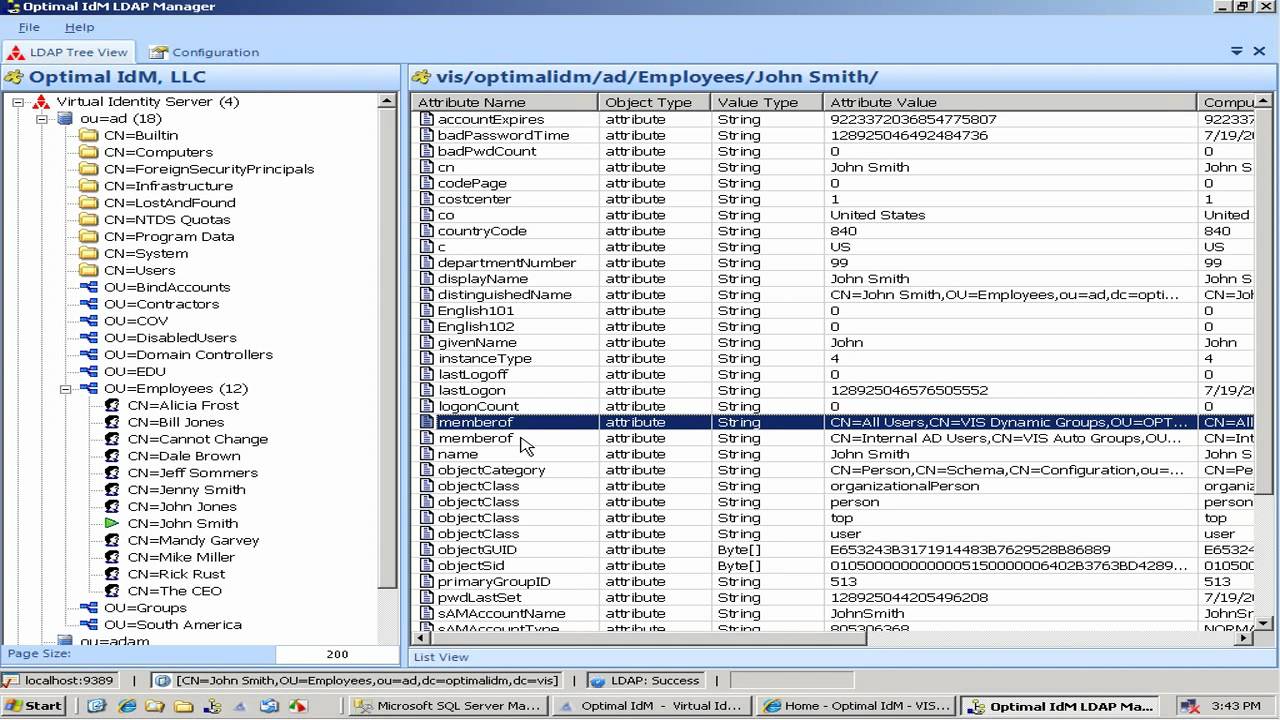
Task: Click the user icon for CN=Alicia Frost
Action: (x=112, y=406)
